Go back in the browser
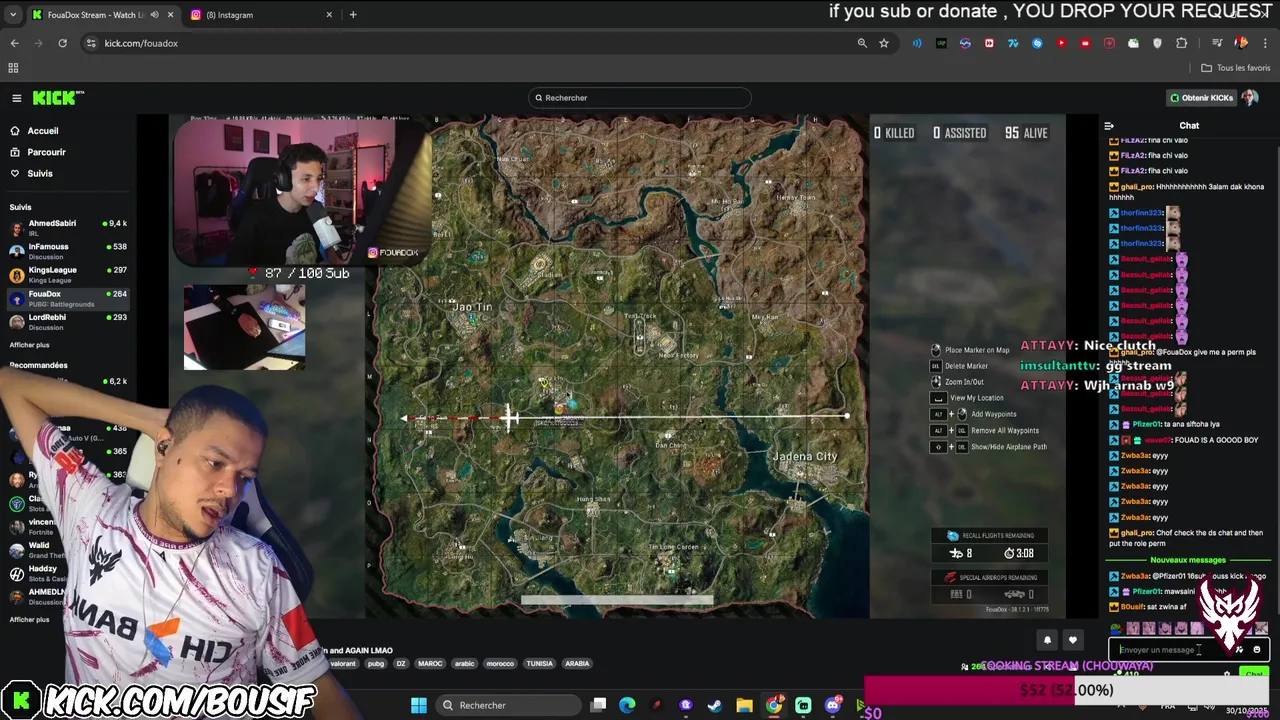 click(14, 43)
